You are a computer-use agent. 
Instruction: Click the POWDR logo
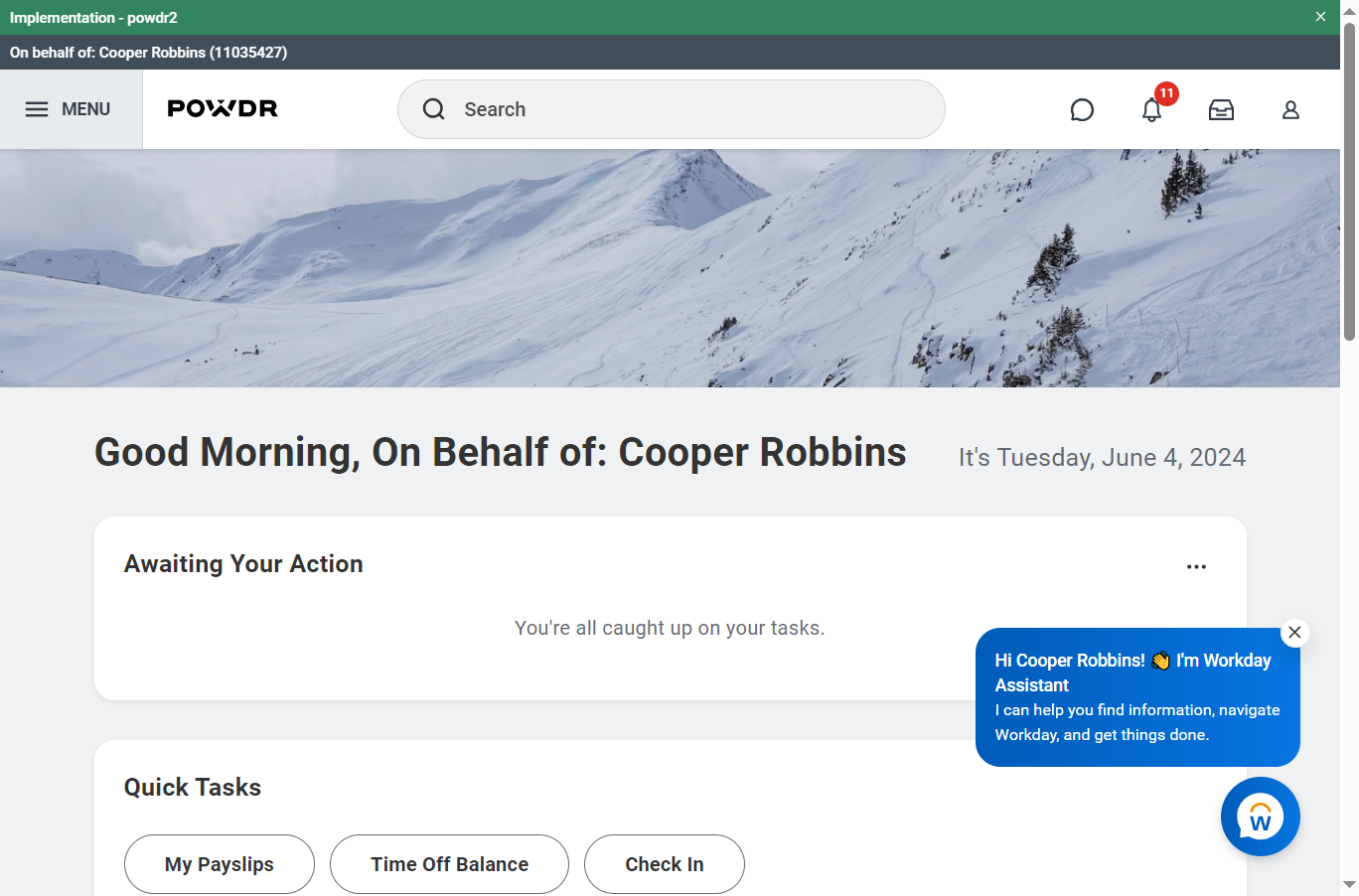223,109
